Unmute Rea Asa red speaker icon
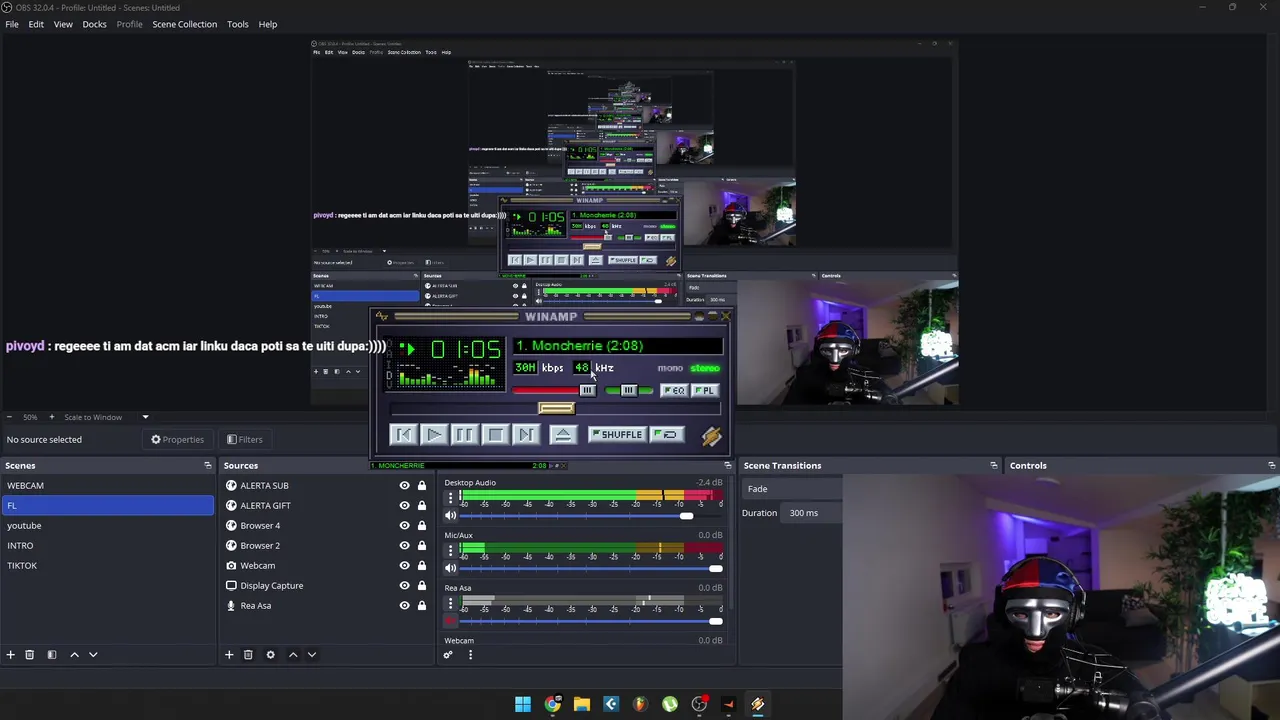The width and height of the screenshot is (1280, 720). [x=450, y=621]
